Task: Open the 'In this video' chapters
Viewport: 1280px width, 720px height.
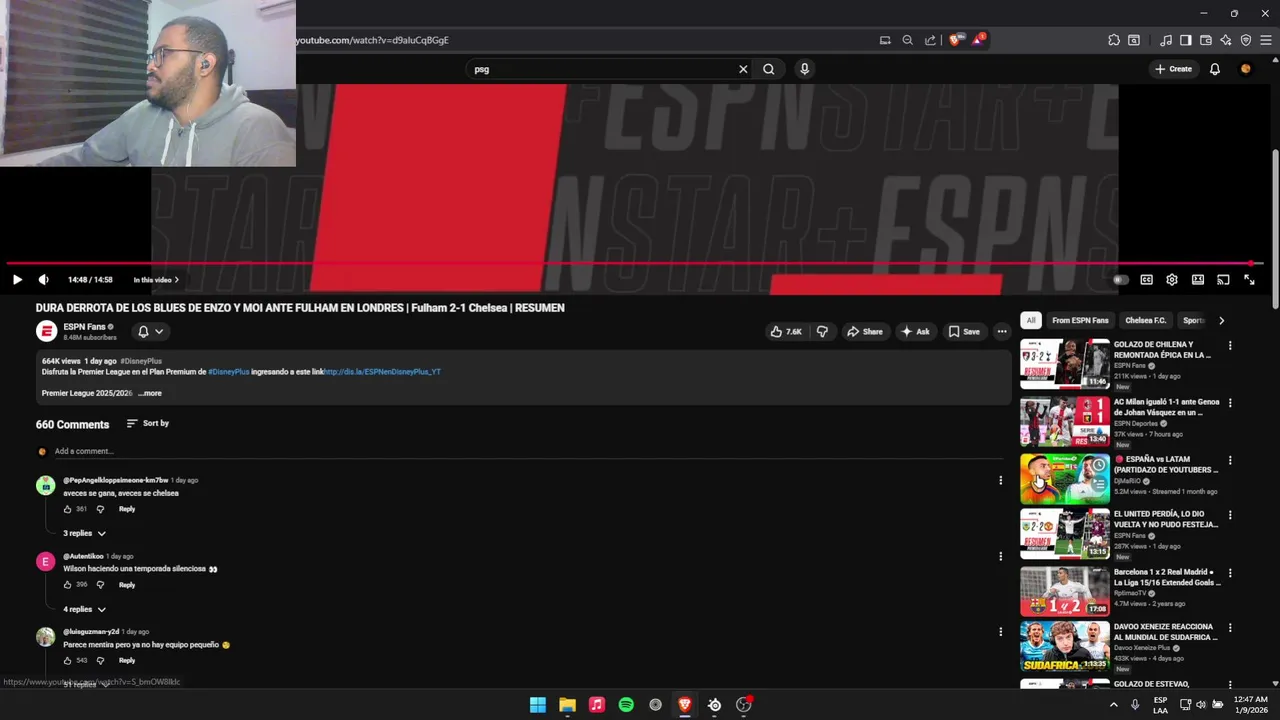Action: 156,280
